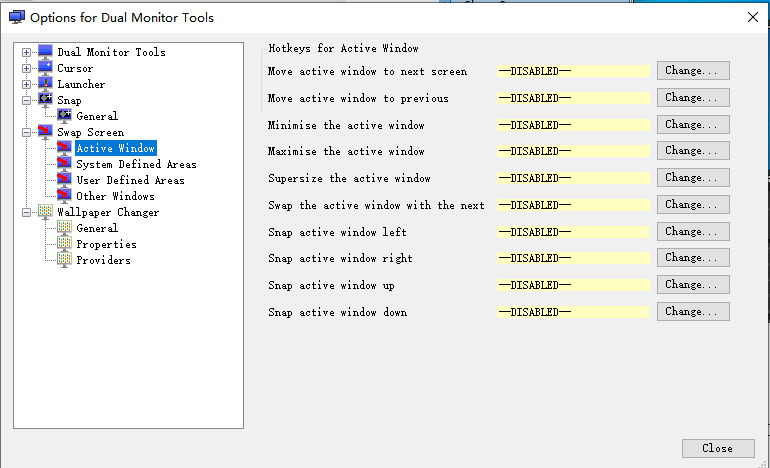Change hotkey for Supersize the active window
This screenshot has width=770, height=468.
pos(693,178)
